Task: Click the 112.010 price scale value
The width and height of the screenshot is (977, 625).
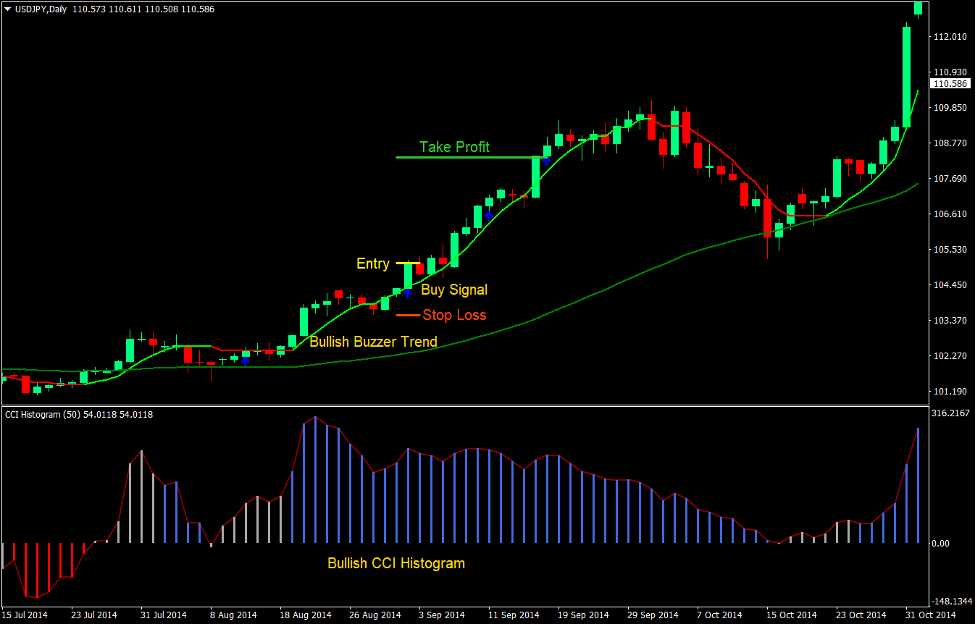Action: (x=949, y=38)
